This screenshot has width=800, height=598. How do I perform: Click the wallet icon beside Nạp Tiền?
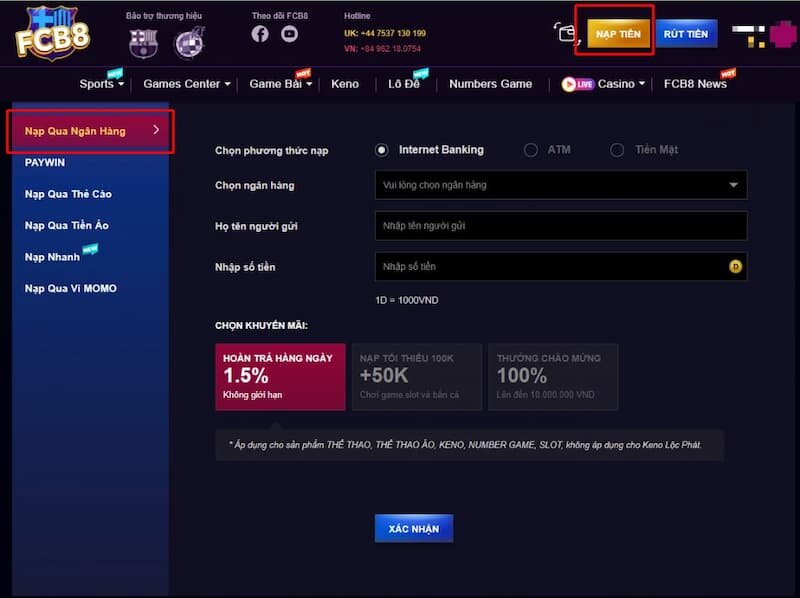567,34
